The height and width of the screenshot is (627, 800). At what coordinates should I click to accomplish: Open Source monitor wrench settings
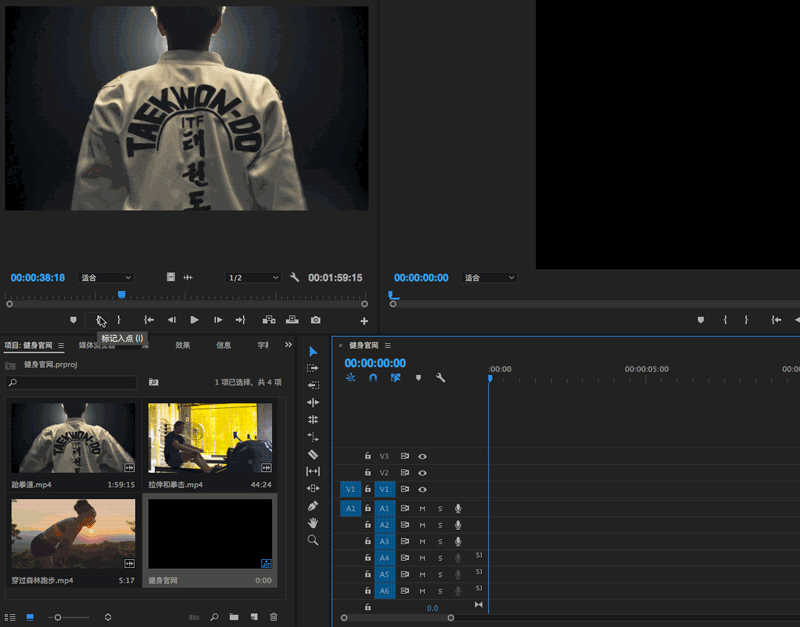tap(294, 277)
